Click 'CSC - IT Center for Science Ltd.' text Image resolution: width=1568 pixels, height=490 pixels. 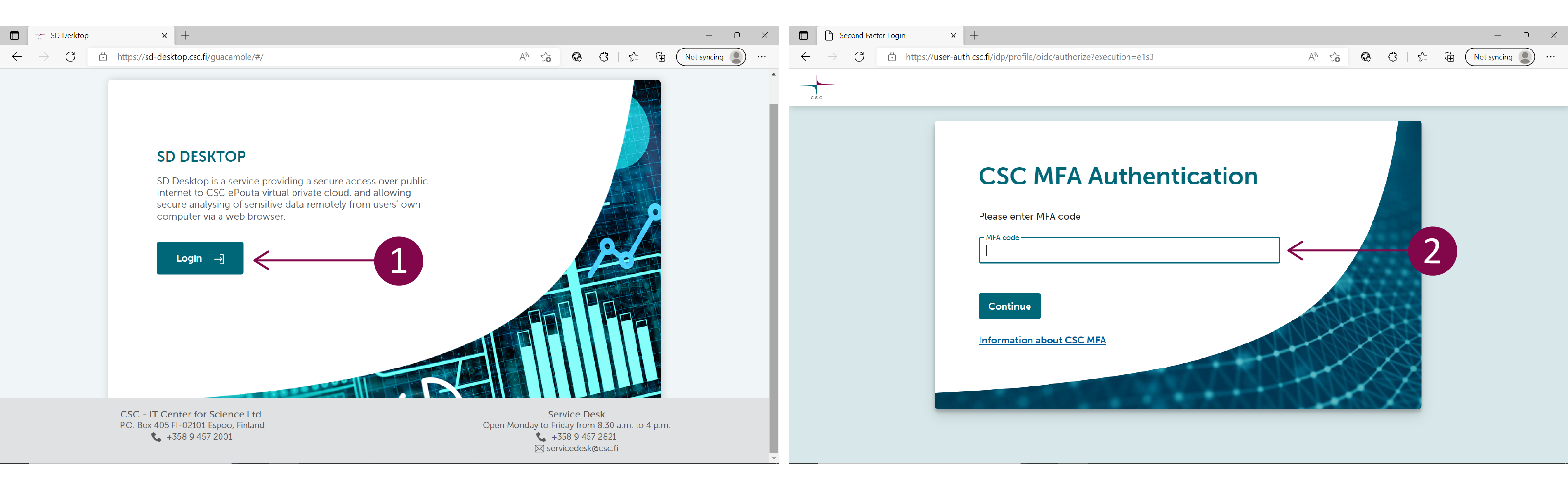[192, 414]
